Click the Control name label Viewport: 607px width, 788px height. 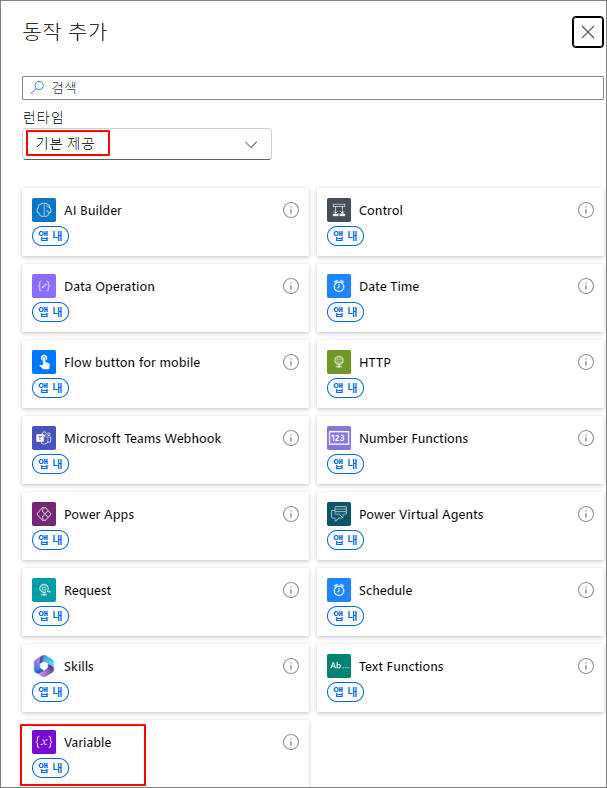[x=381, y=211]
